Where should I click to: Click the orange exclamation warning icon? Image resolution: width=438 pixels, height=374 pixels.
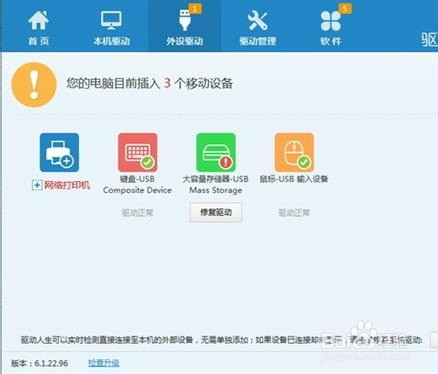tap(34, 85)
